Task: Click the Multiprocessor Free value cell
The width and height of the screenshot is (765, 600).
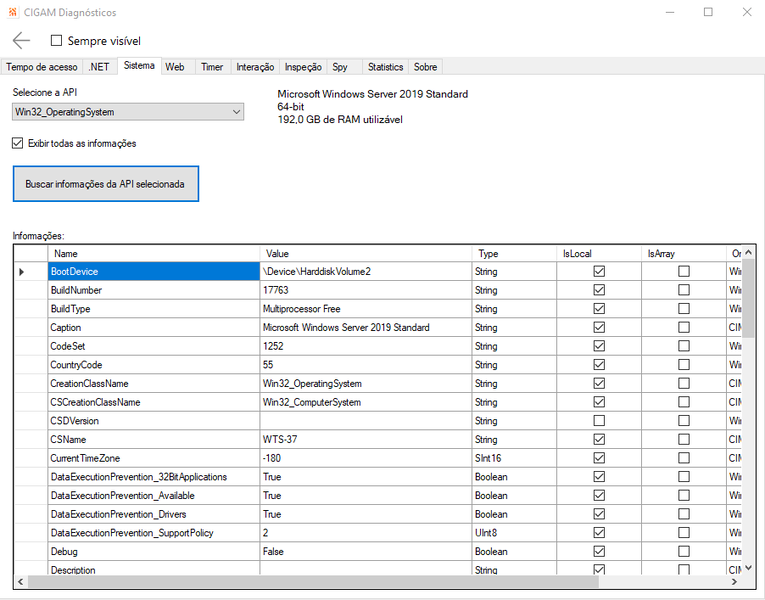Action: tap(366, 309)
